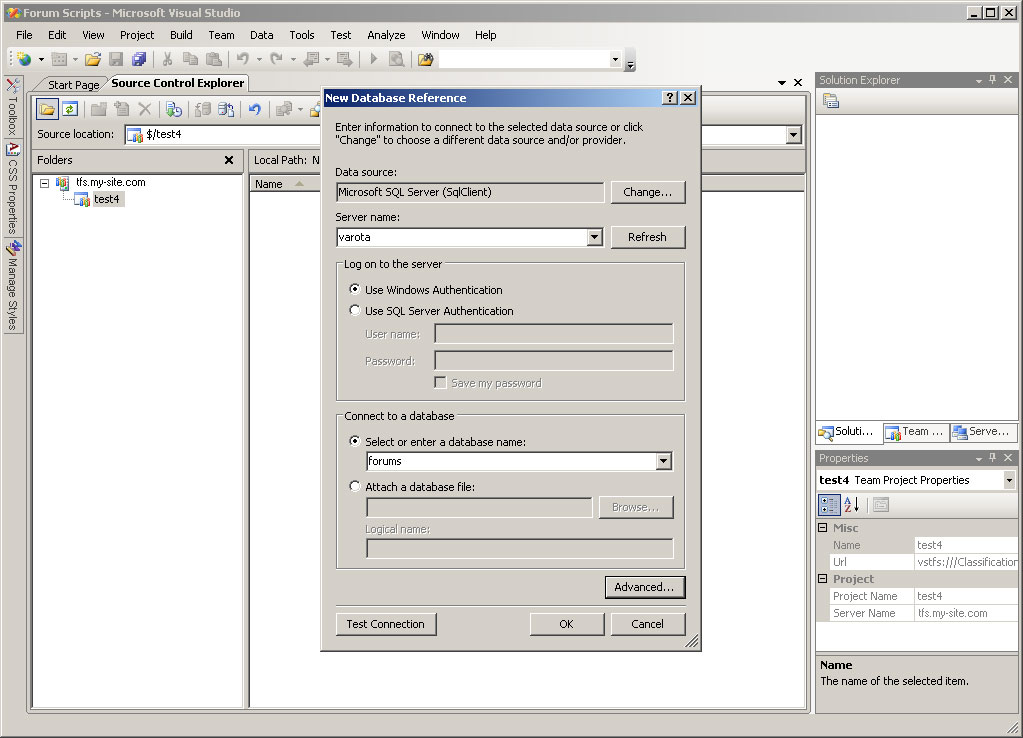Image resolution: width=1023 pixels, height=738 pixels.
Task: Open the Team menu
Action: tap(221, 35)
